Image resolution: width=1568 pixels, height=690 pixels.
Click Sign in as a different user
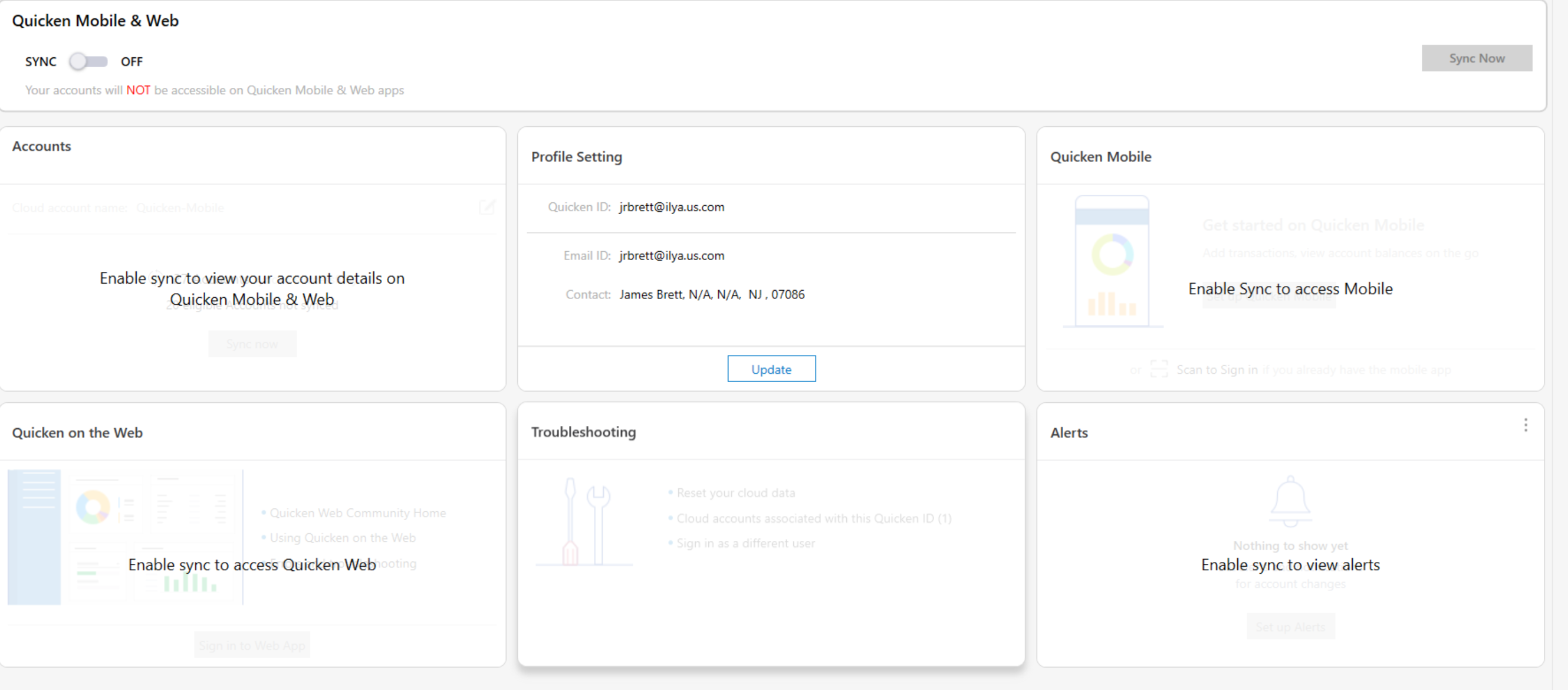coord(745,543)
